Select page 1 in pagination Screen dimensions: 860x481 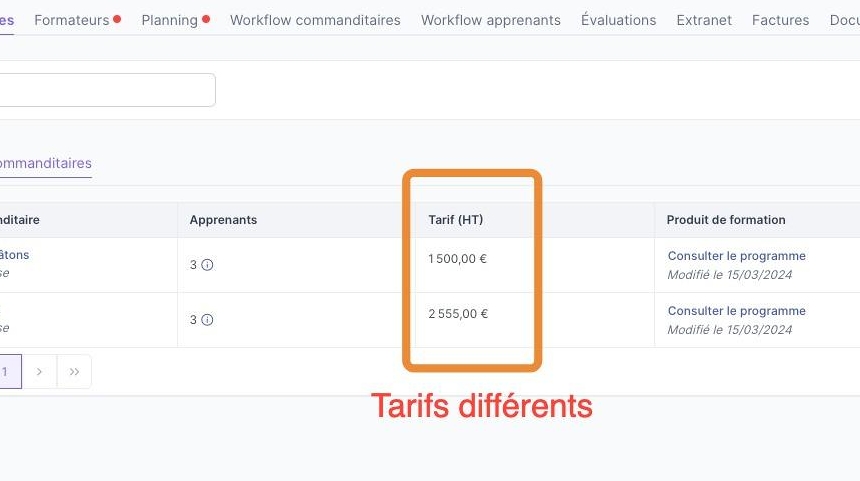pyautogui.click(x=6, y=371)
